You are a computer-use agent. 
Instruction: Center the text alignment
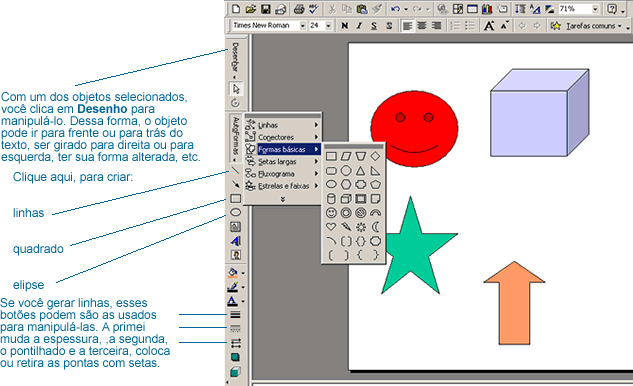coord(422,25)
